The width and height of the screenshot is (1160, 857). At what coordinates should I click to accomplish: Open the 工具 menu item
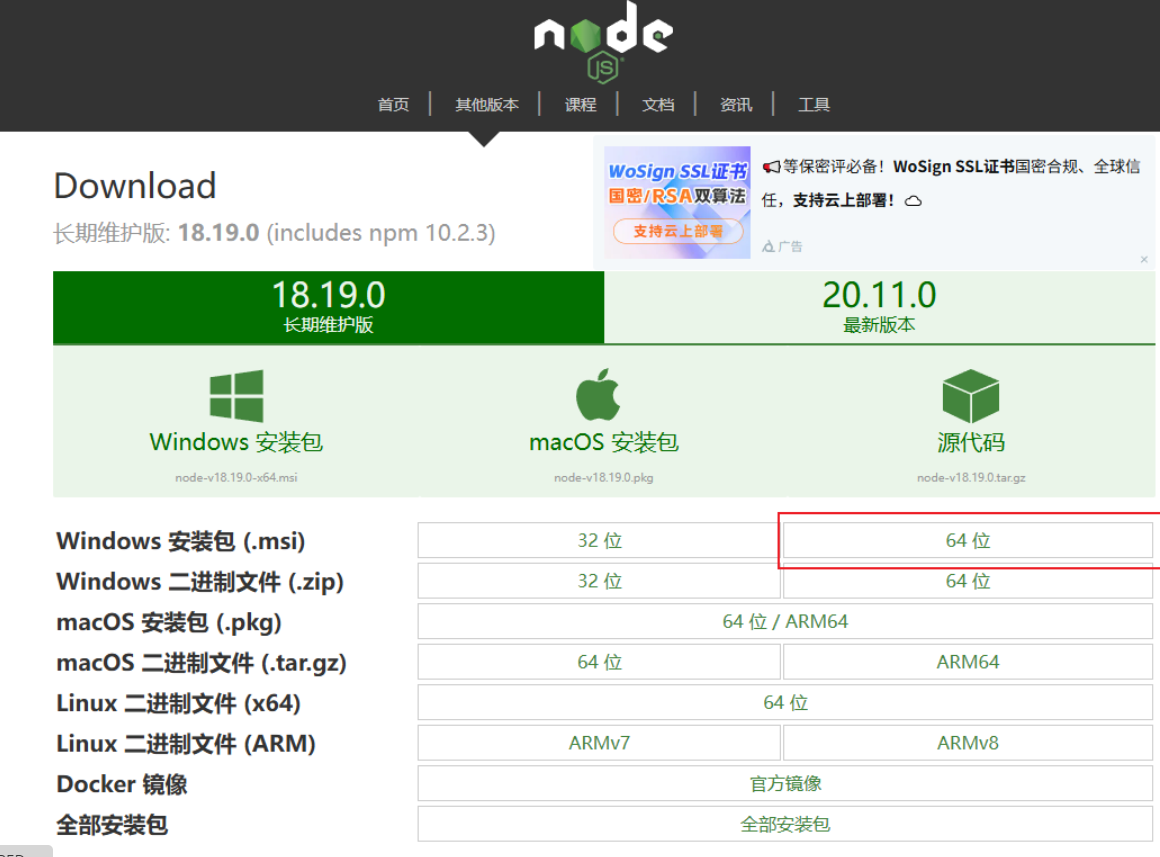(x=813, y=104)
